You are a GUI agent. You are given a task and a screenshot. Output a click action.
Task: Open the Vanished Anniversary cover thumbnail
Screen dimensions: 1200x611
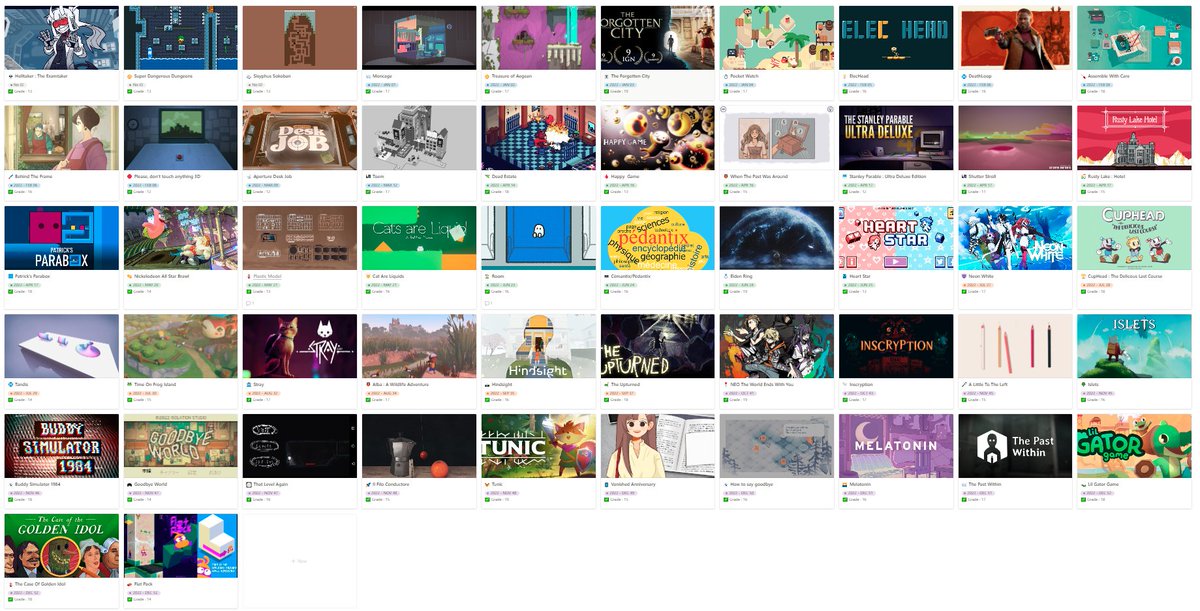pos(656,446)
